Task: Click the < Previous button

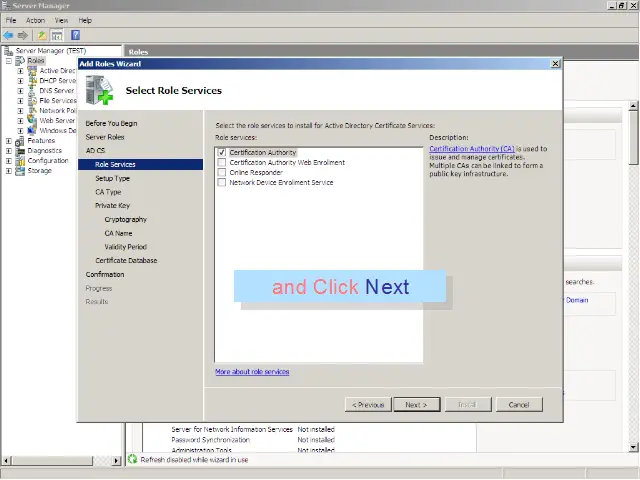Action: (x=368, y=404)
